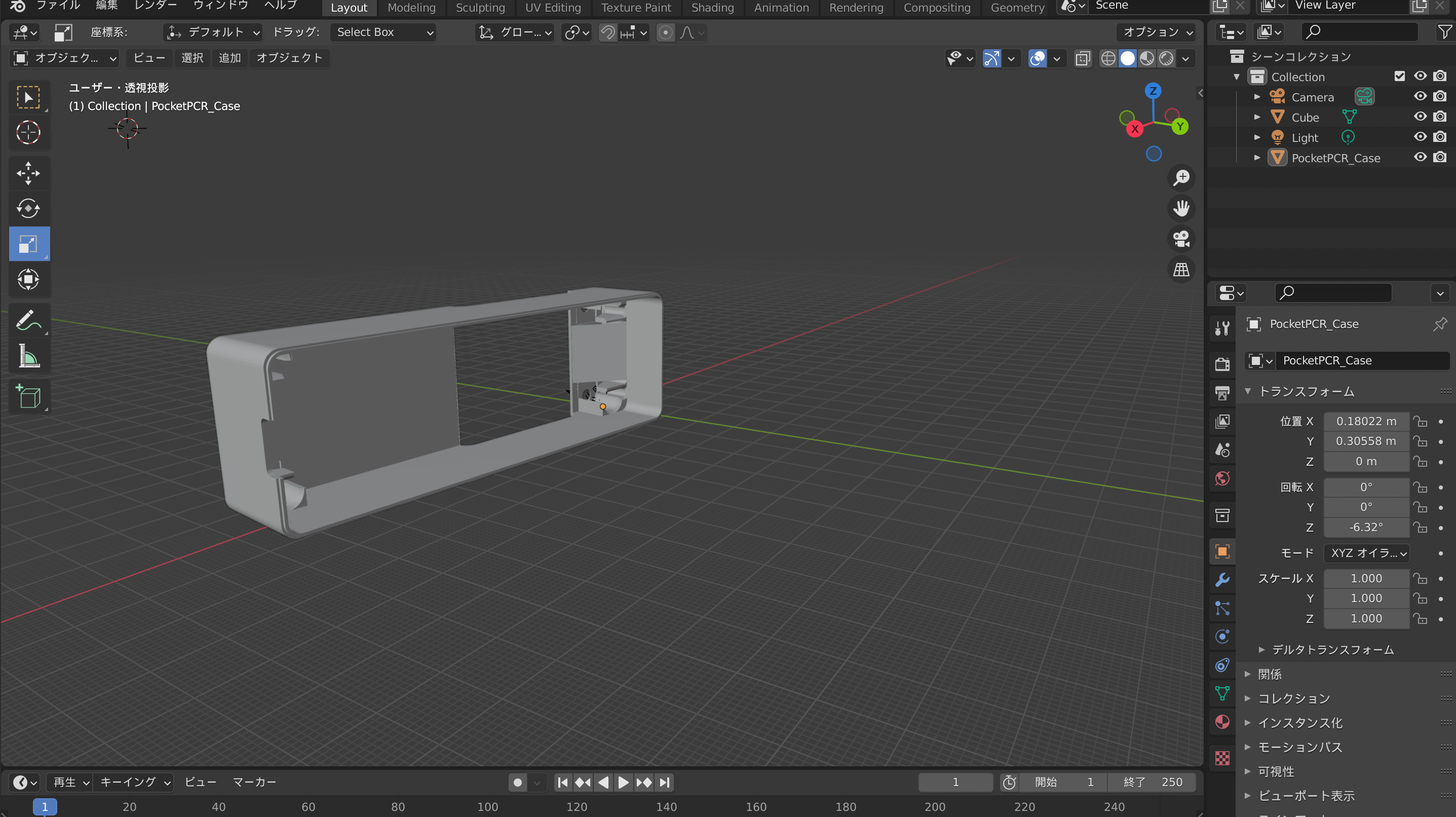Select the Rotate tool
The image size is (1456, 817).
click(29, 209)
